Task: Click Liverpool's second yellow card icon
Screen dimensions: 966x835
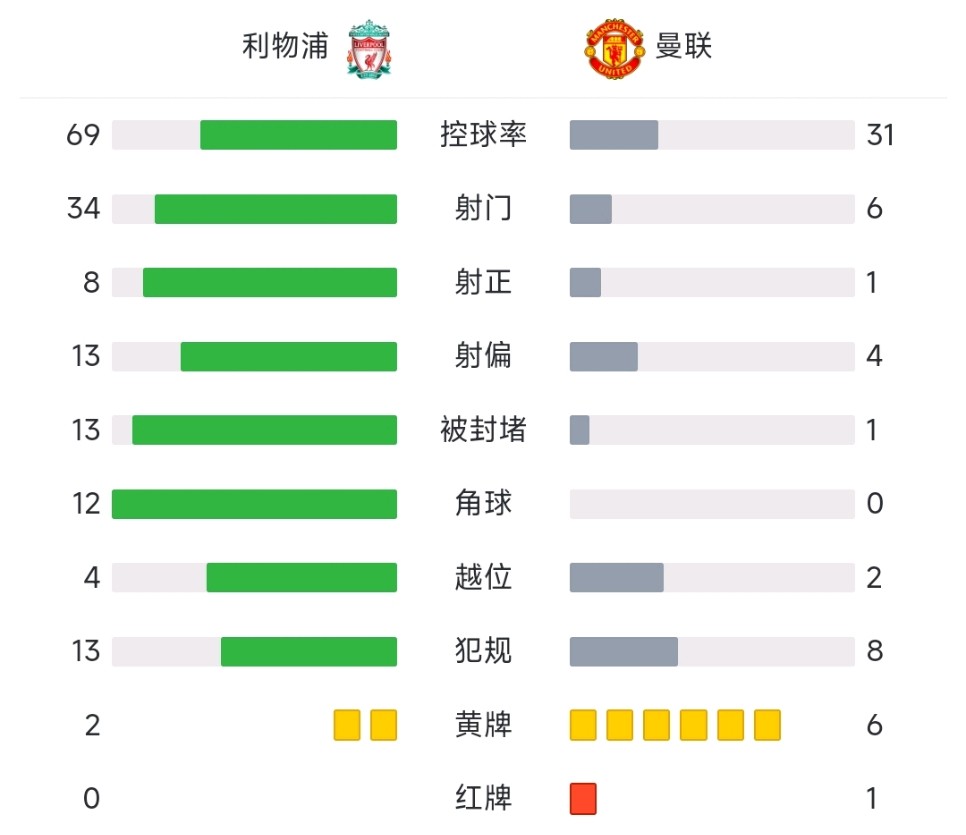Action: 383,725
